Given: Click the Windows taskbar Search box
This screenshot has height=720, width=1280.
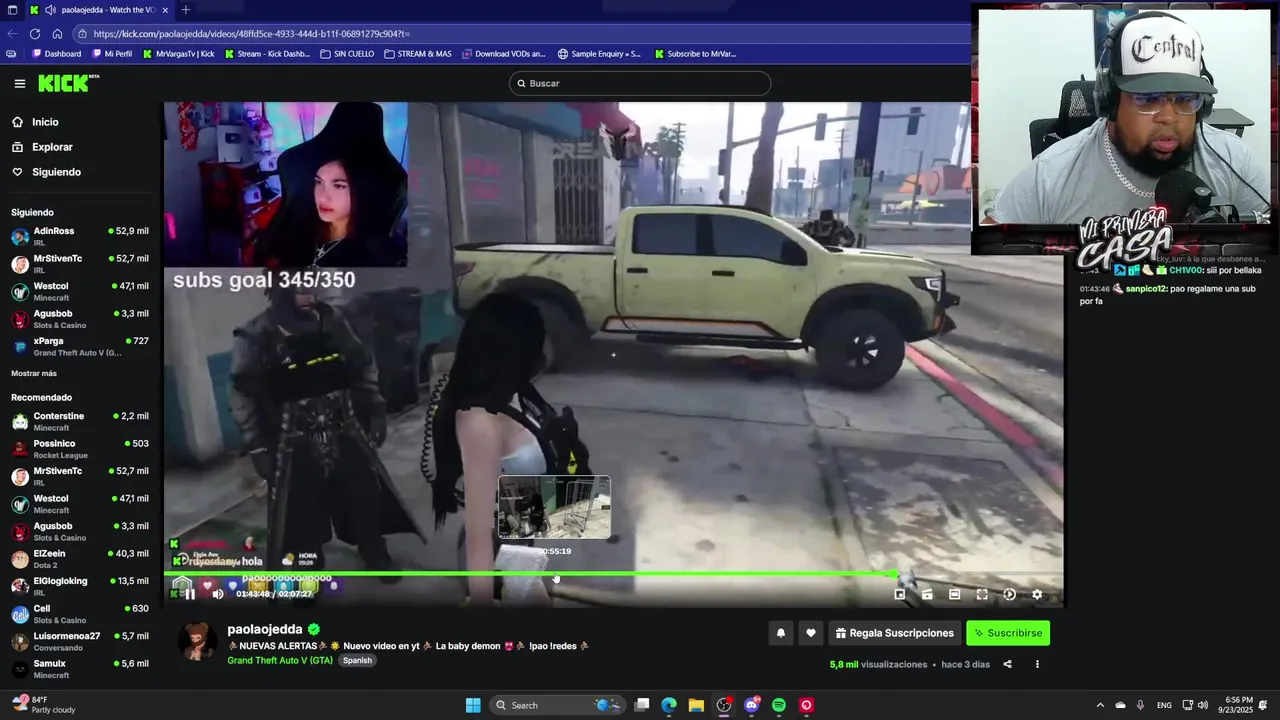Looking at the screenshot, I should click(x=557, y=705).
